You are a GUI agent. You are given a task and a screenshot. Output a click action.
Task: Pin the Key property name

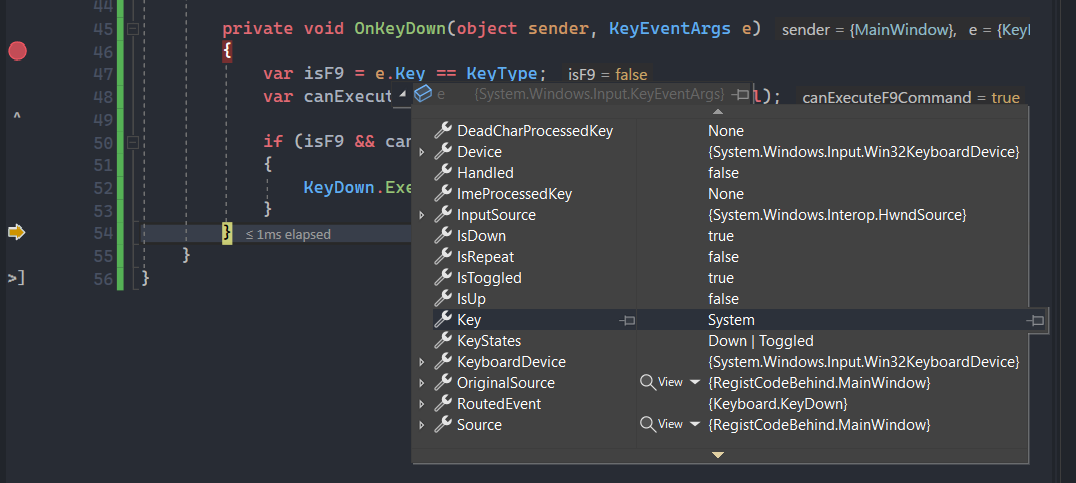627,320
